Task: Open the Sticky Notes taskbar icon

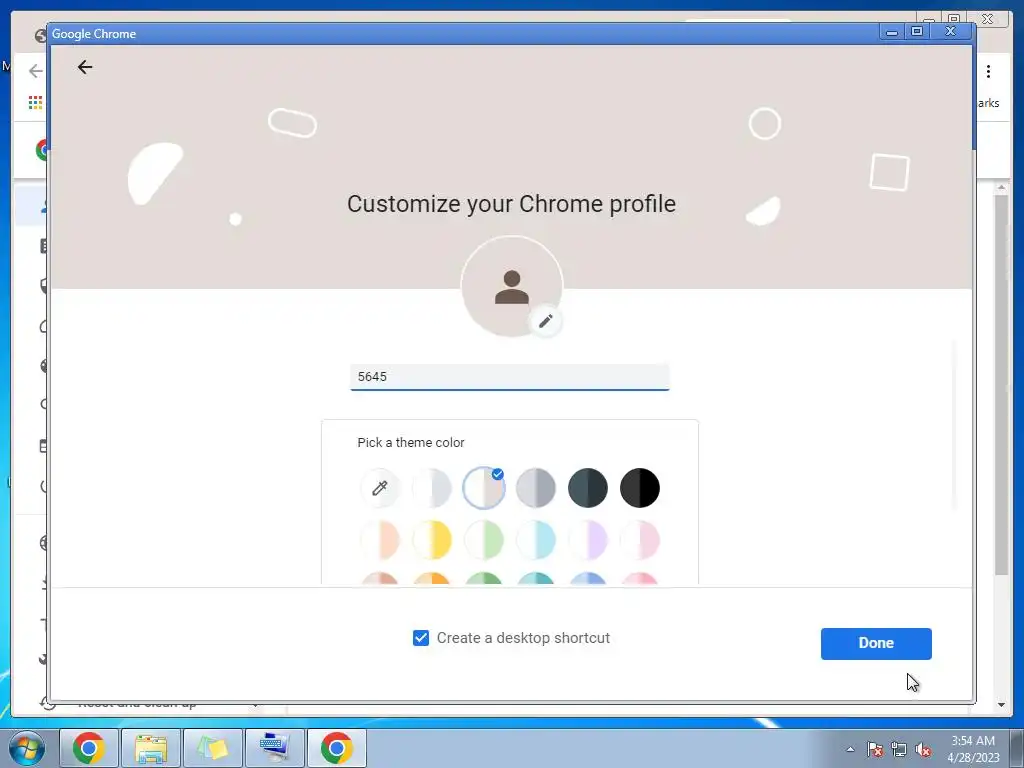Action: click(213, 748)
